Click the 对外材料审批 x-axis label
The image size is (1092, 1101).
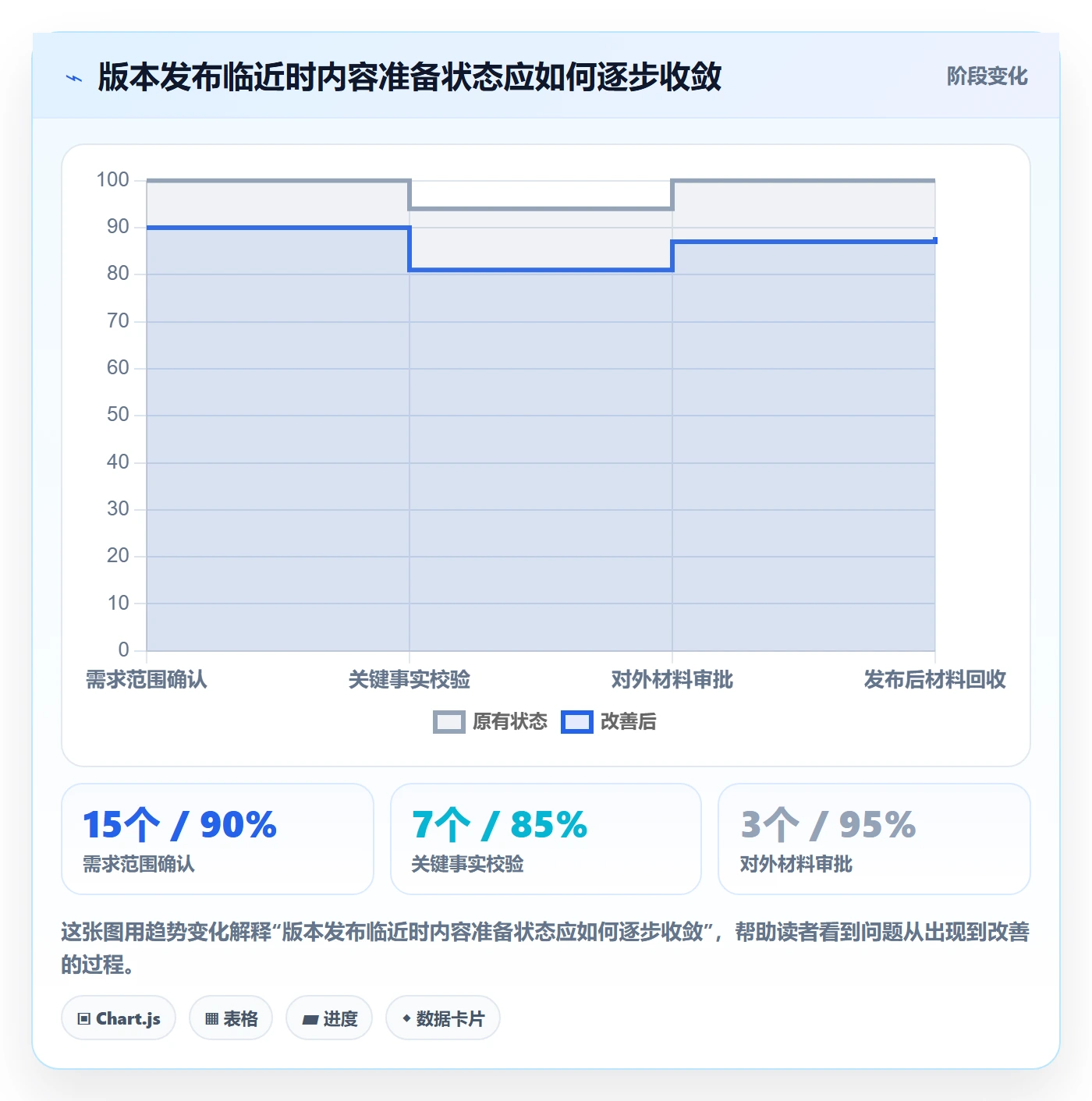click(672, 680)
